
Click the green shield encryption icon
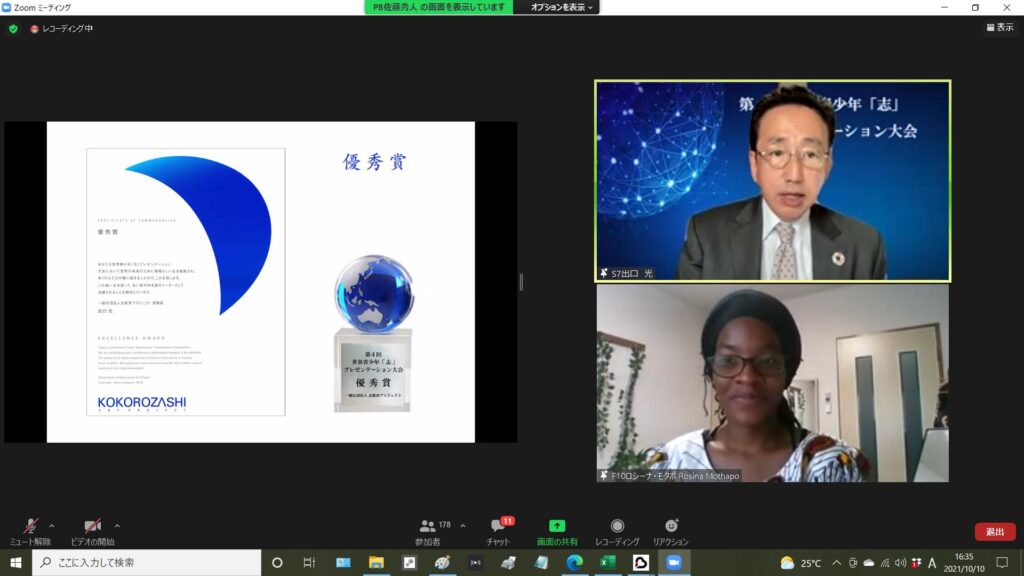coord(13,29)
